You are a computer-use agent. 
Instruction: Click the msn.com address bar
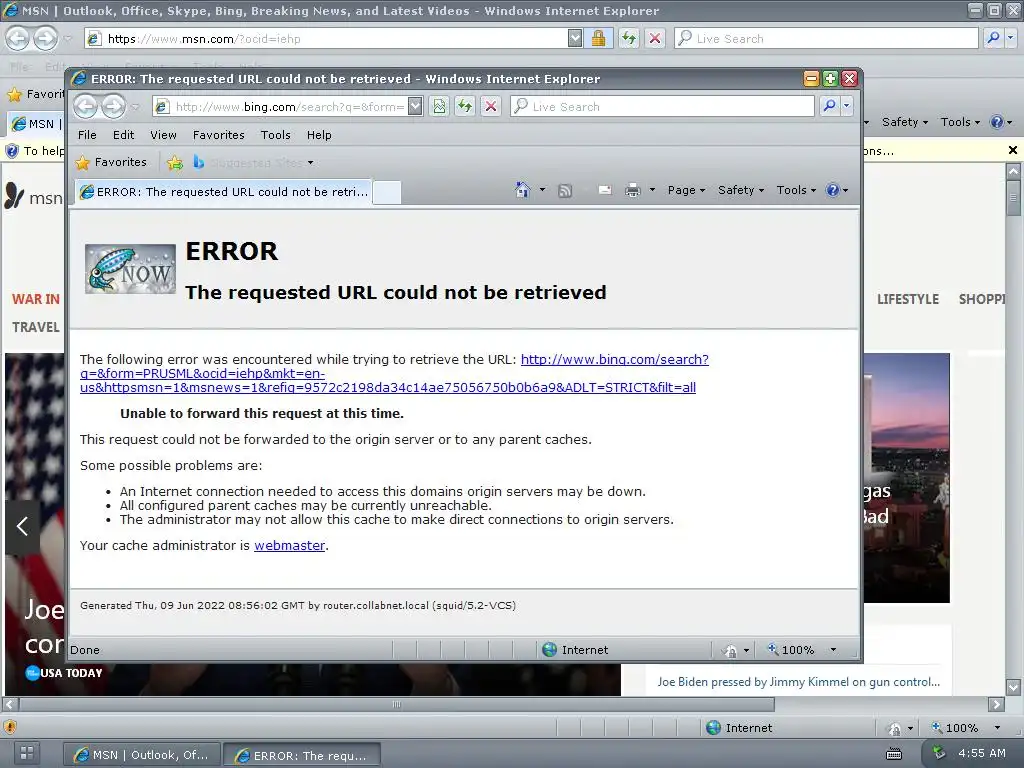tap(327, 39)
